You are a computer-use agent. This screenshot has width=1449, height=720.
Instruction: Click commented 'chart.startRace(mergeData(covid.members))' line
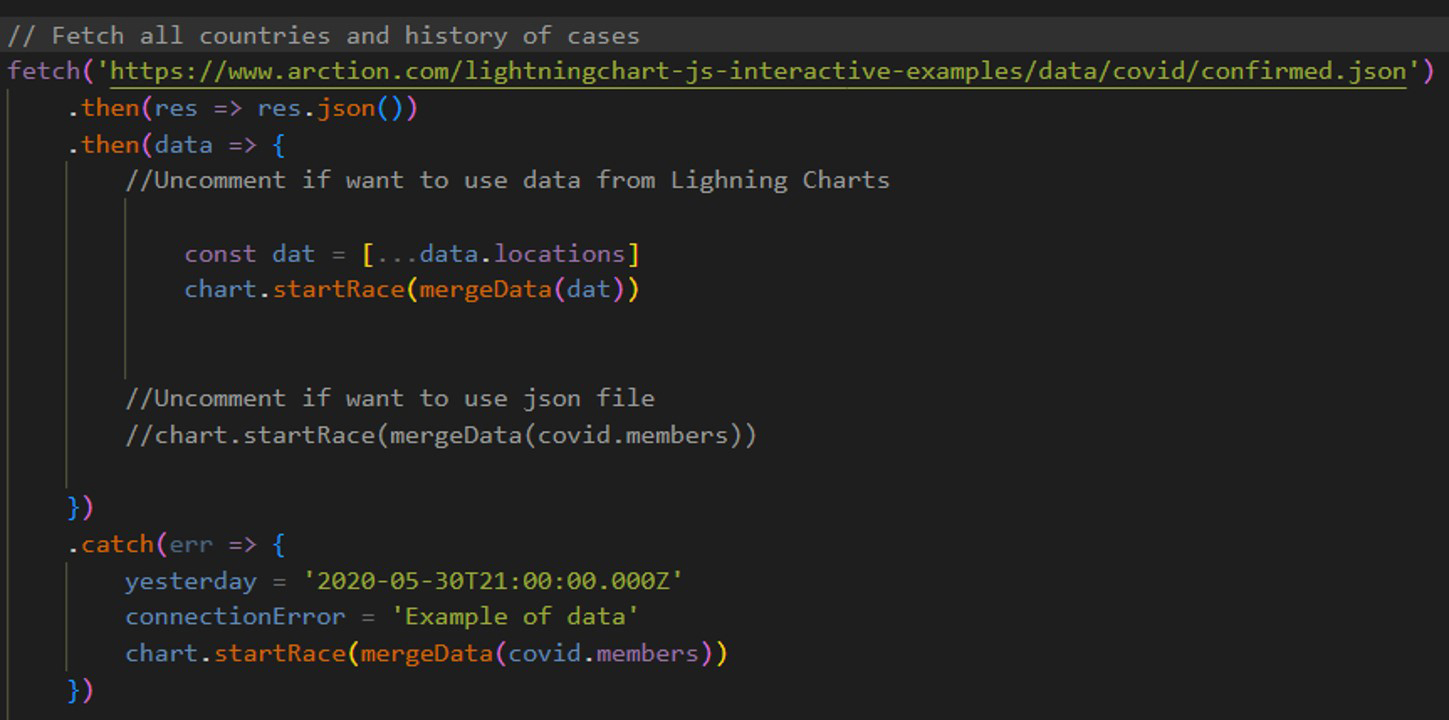(441, 436)
